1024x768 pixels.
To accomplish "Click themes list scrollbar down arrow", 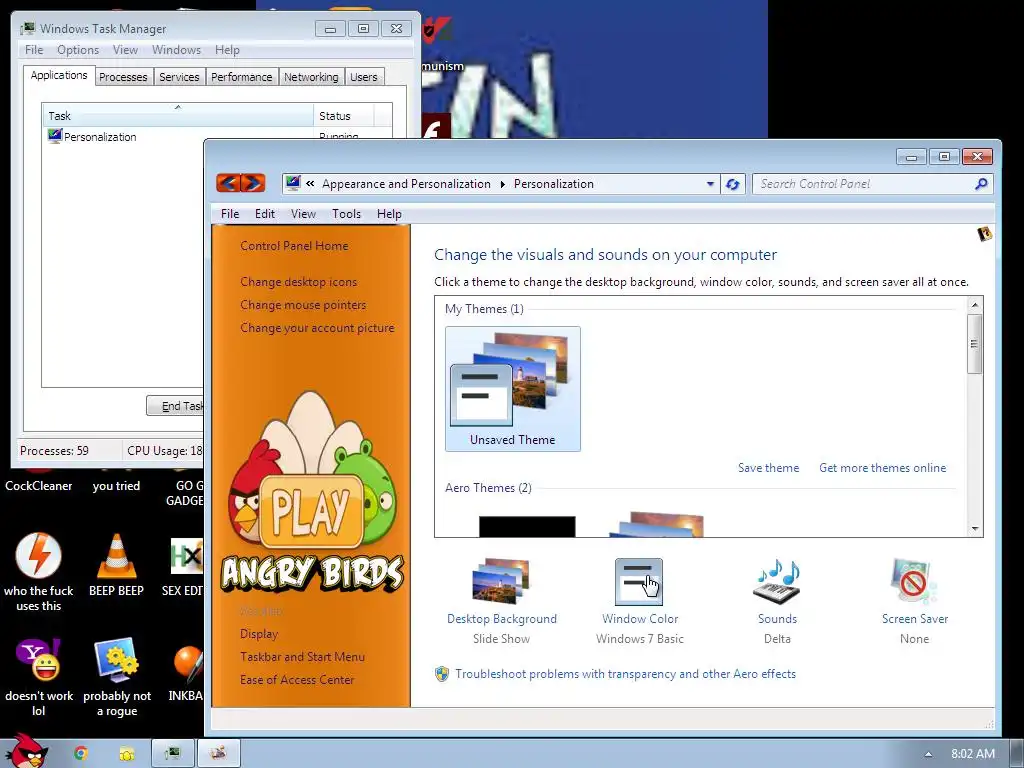I will (x=975, y=528).
